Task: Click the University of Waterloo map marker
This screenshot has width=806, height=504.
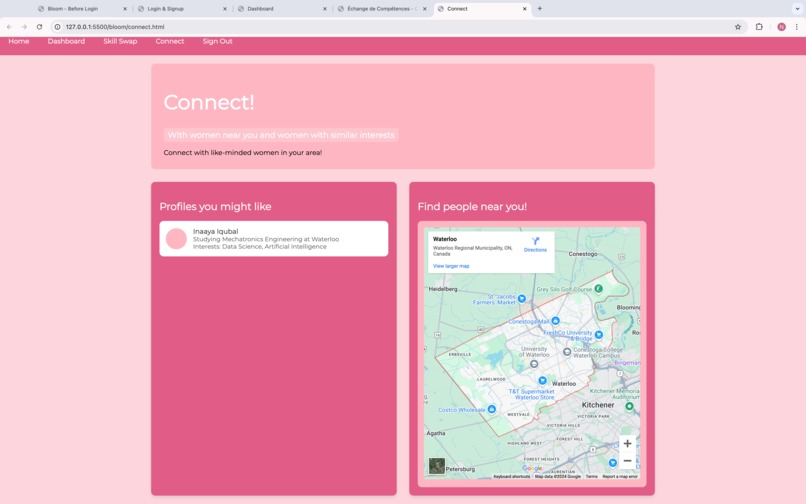Action: pos(534,364)
